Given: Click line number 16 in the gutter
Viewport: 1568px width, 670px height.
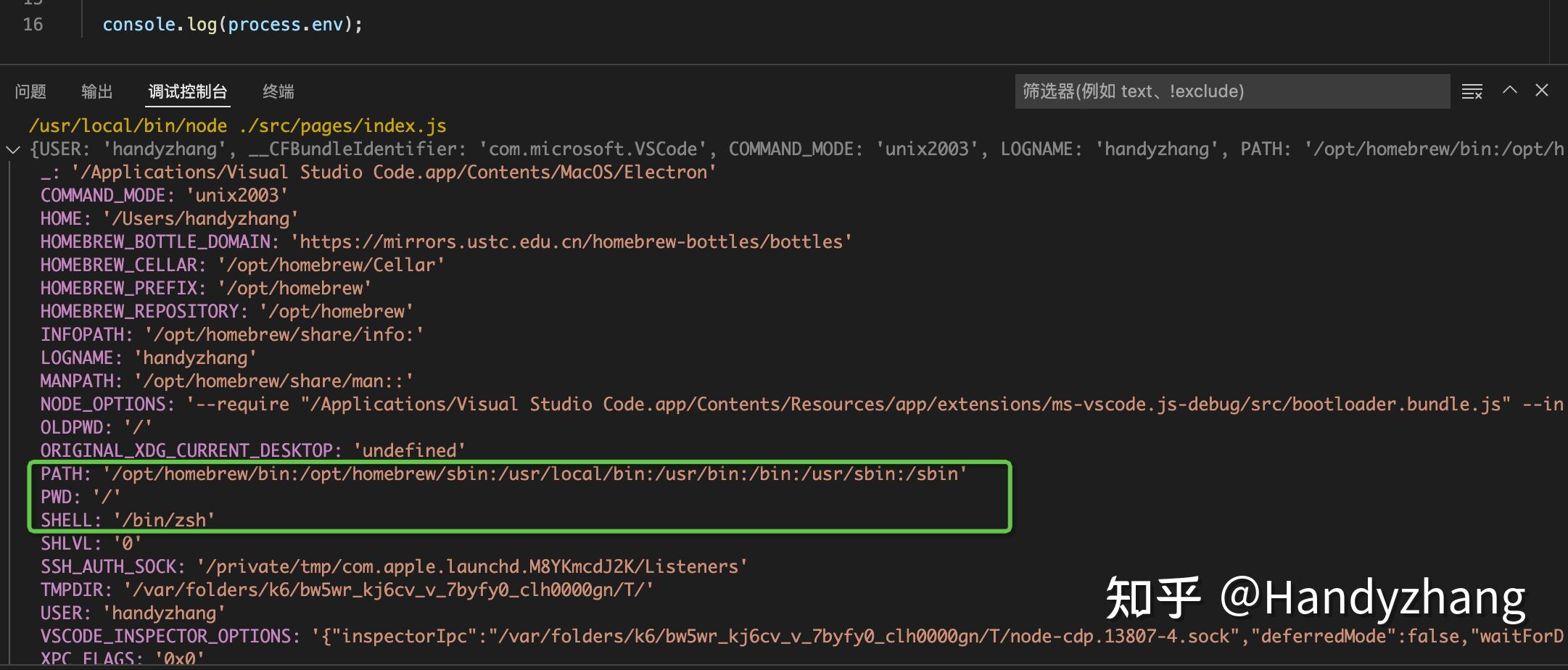Looking at the screenshot, I should coord(33,25).
